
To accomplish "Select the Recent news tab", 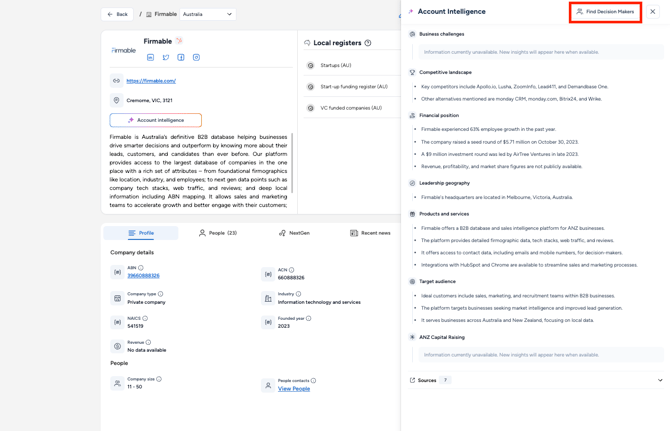I will 370,233.
